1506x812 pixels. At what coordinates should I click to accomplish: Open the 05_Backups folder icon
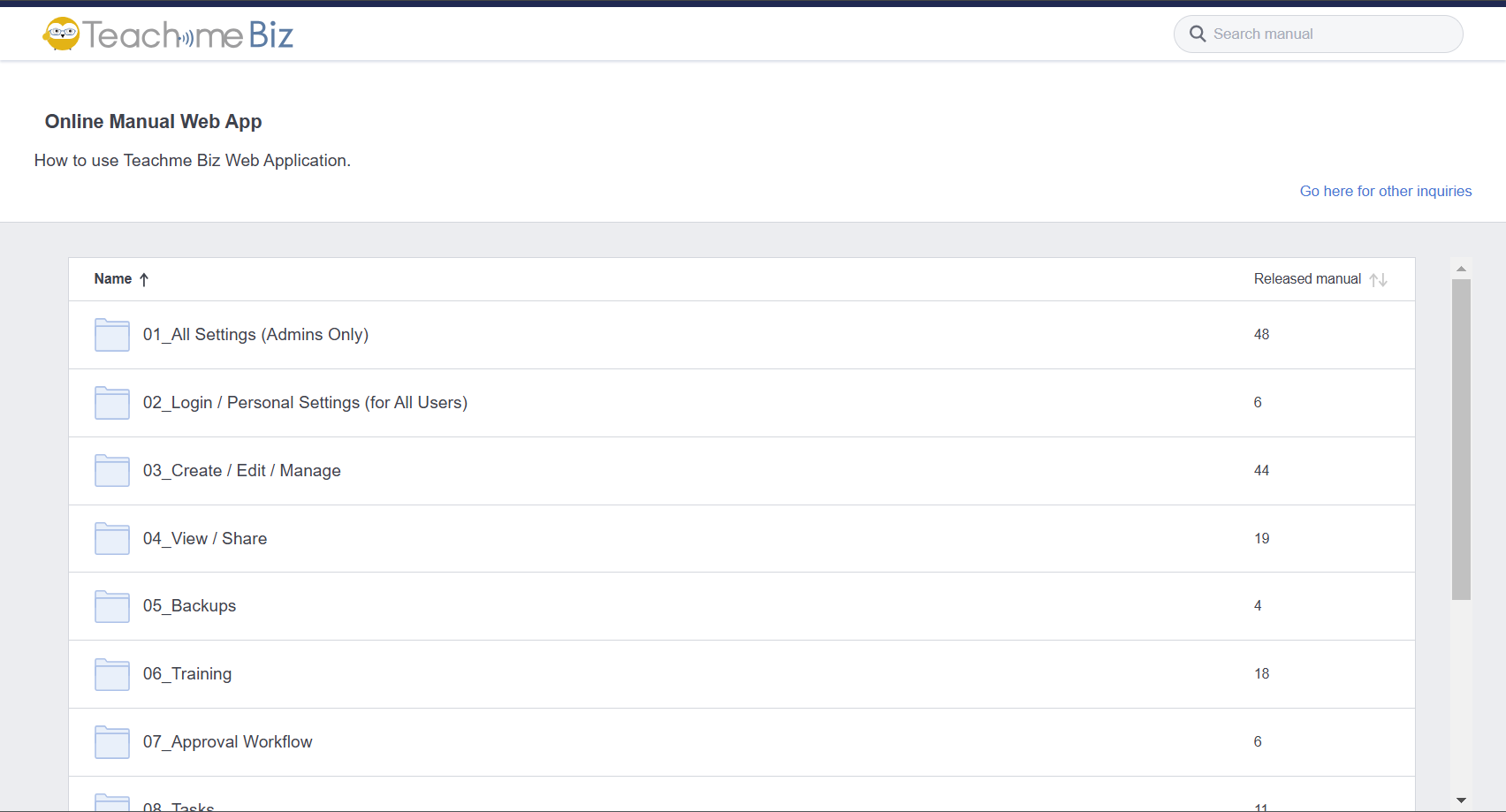coord(112,606)
